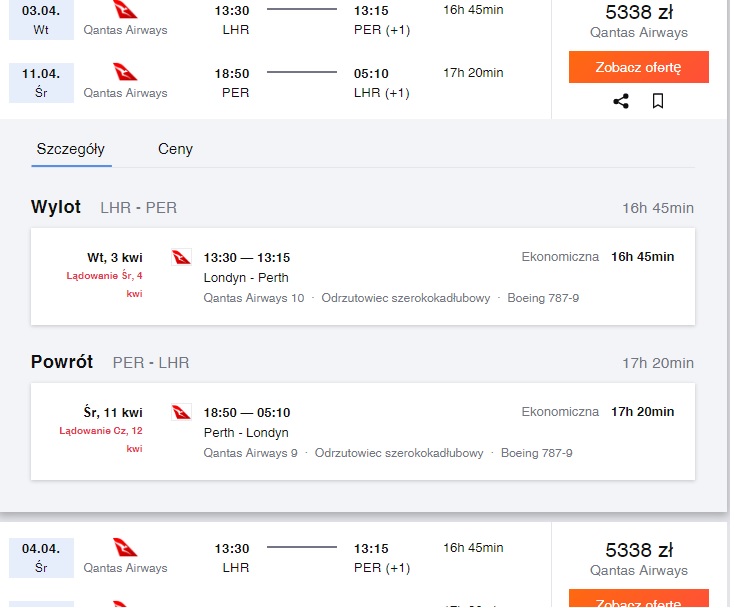
Task: Click the Wylot LHR - PER heading
Action: [104, 207]
